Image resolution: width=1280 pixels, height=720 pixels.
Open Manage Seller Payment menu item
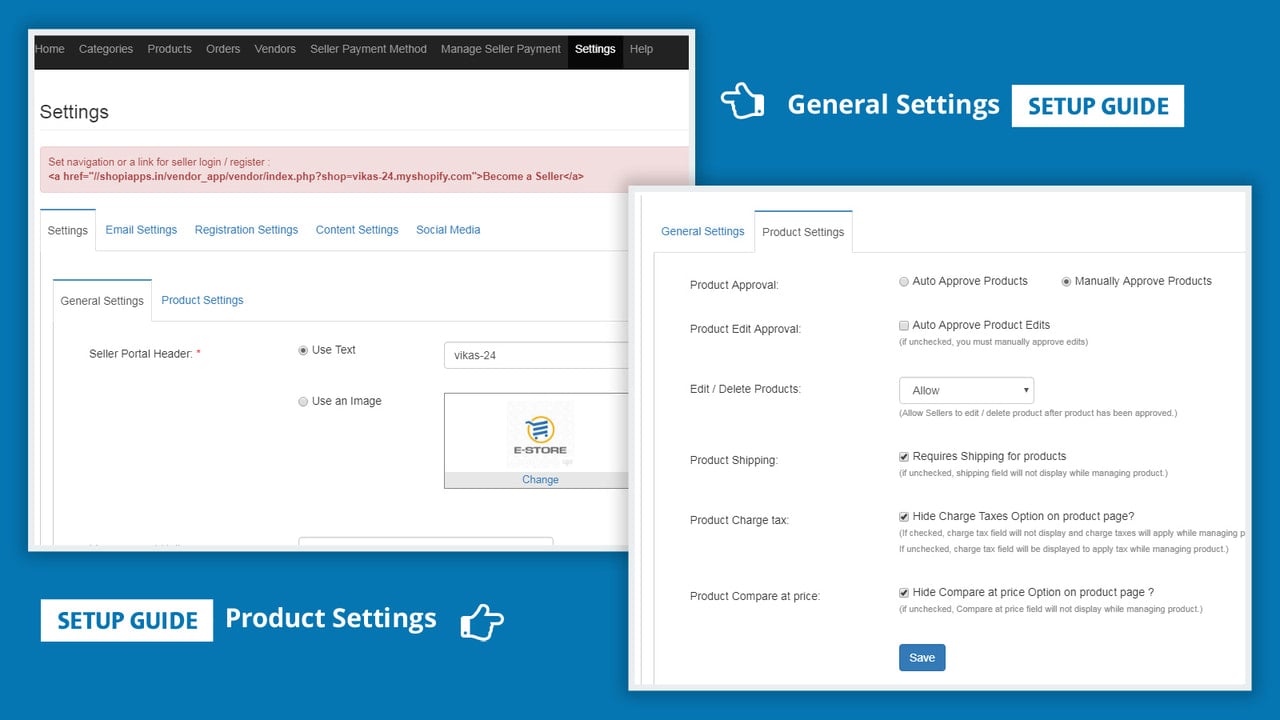pos(501,49)
